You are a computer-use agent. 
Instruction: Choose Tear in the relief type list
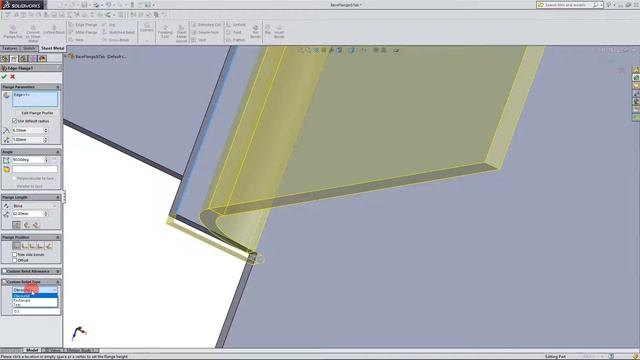click(x=35, y=305)
